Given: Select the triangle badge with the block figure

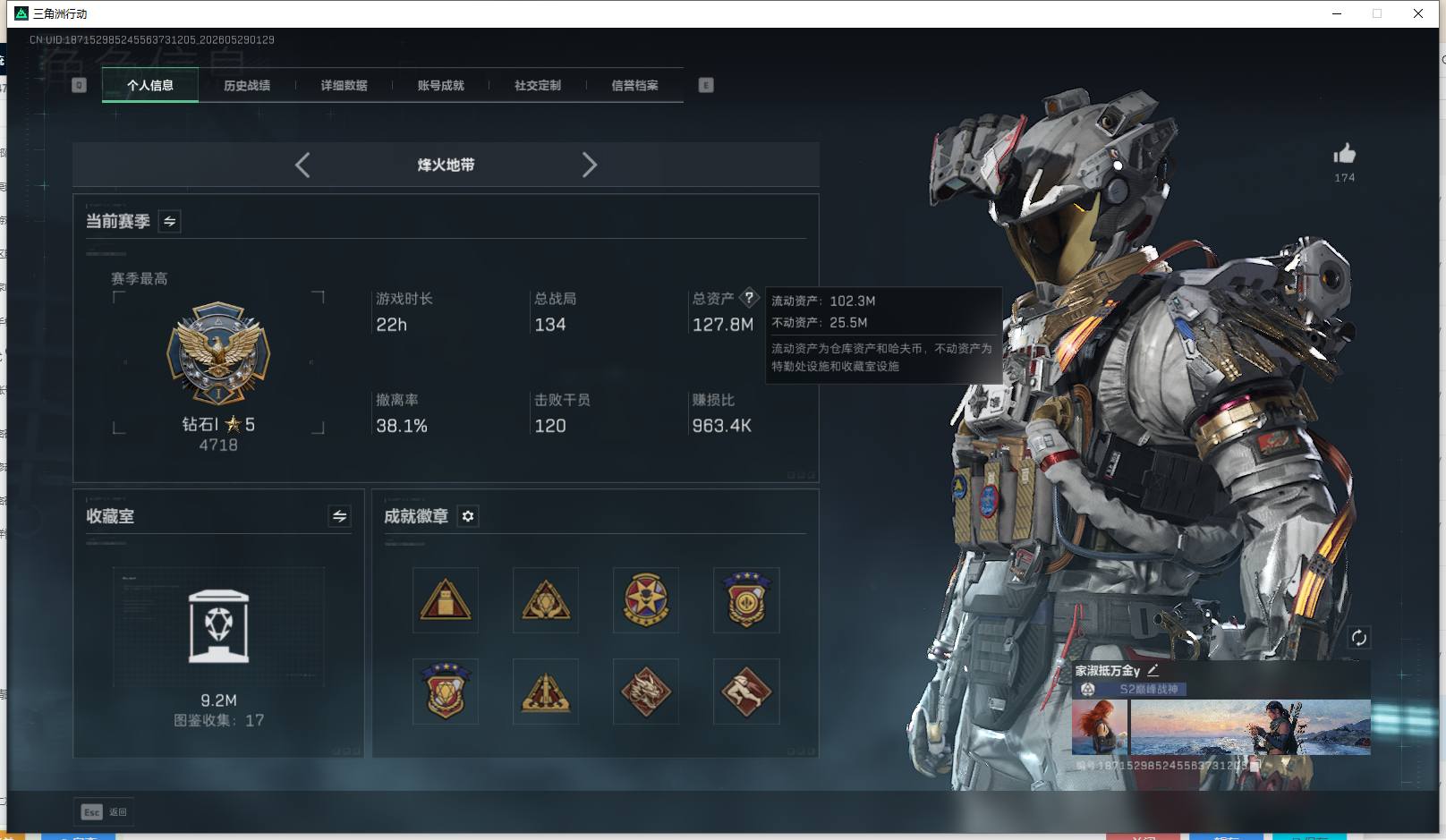Looking at the screenshot, I should pos(446,600).
